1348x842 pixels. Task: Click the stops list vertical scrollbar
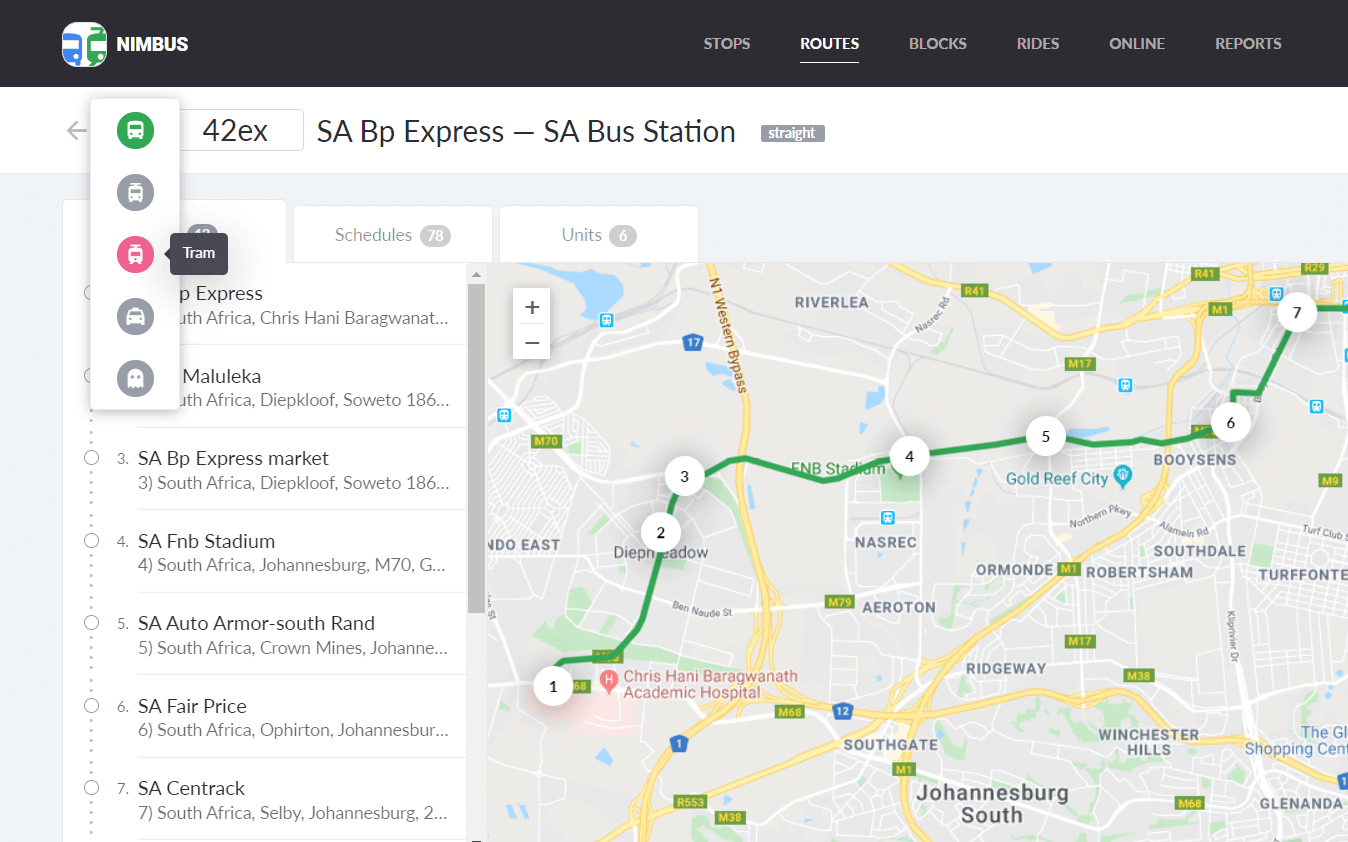tap(476, 450)
